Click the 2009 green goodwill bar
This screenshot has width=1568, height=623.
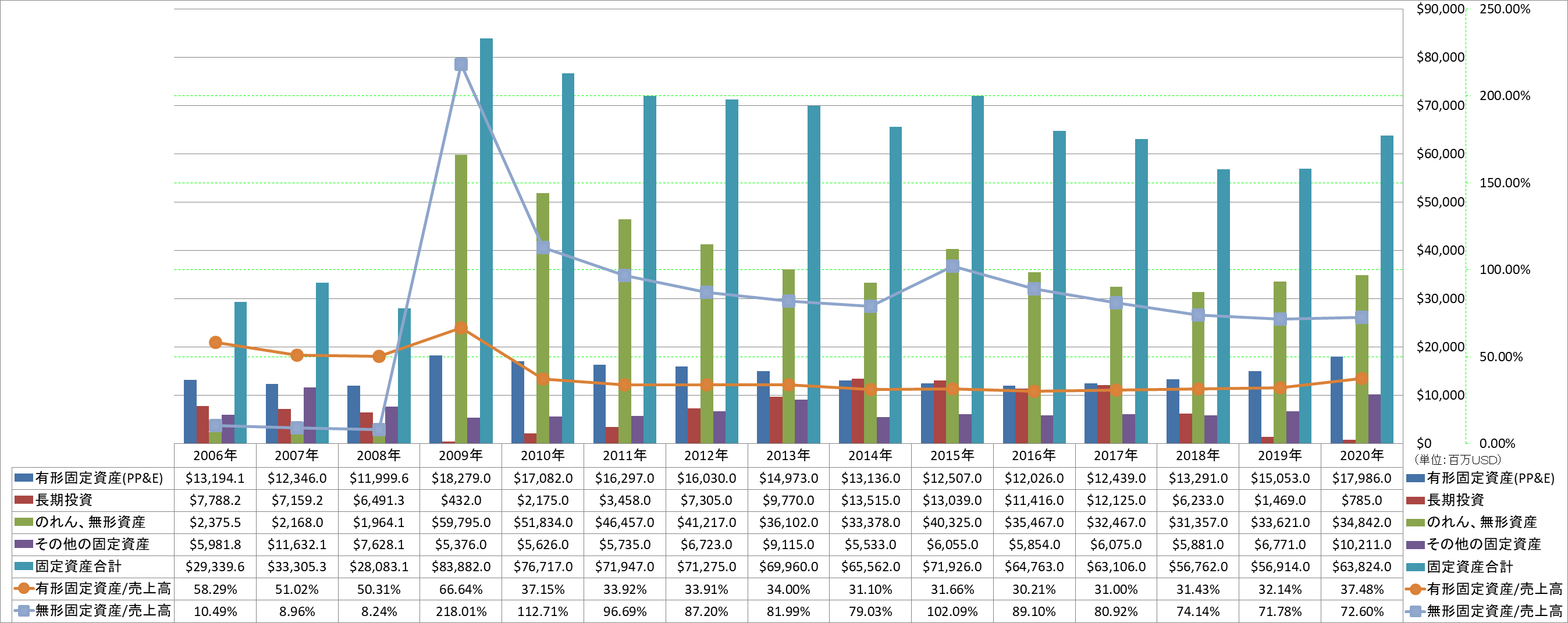click(461, 299)
